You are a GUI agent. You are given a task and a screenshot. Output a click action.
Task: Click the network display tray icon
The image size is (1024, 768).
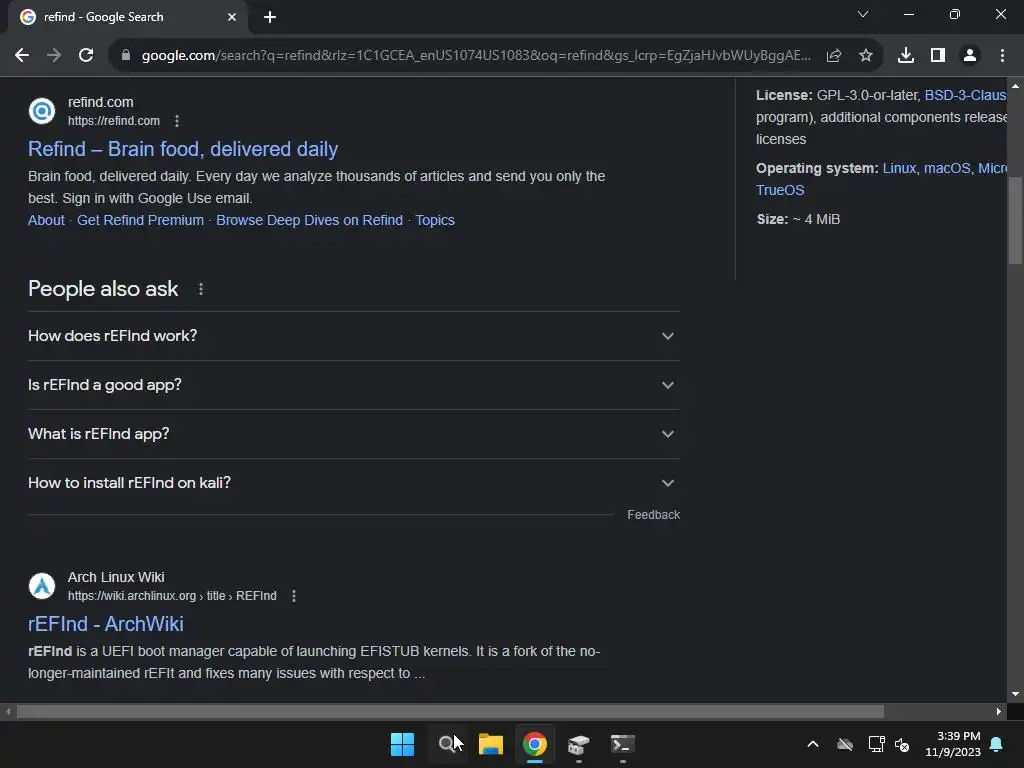coord(876,744)
